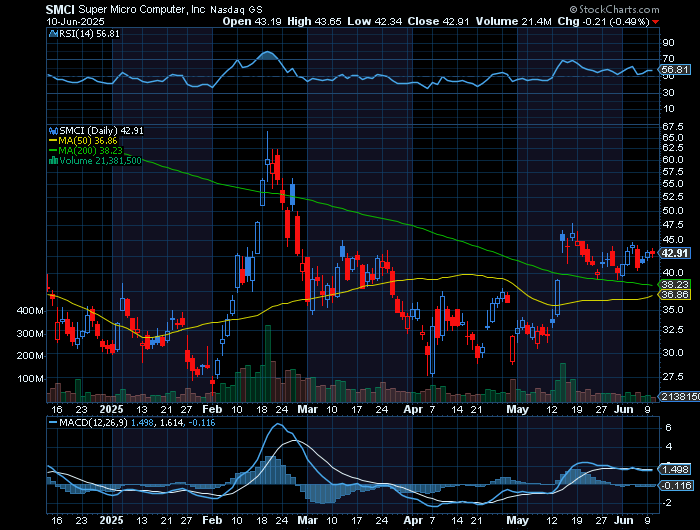The image size is (700, 530).
Task: Click the Super Micro Computer, Inc company name
Action: pyautogui.click(x=143, y=9)
